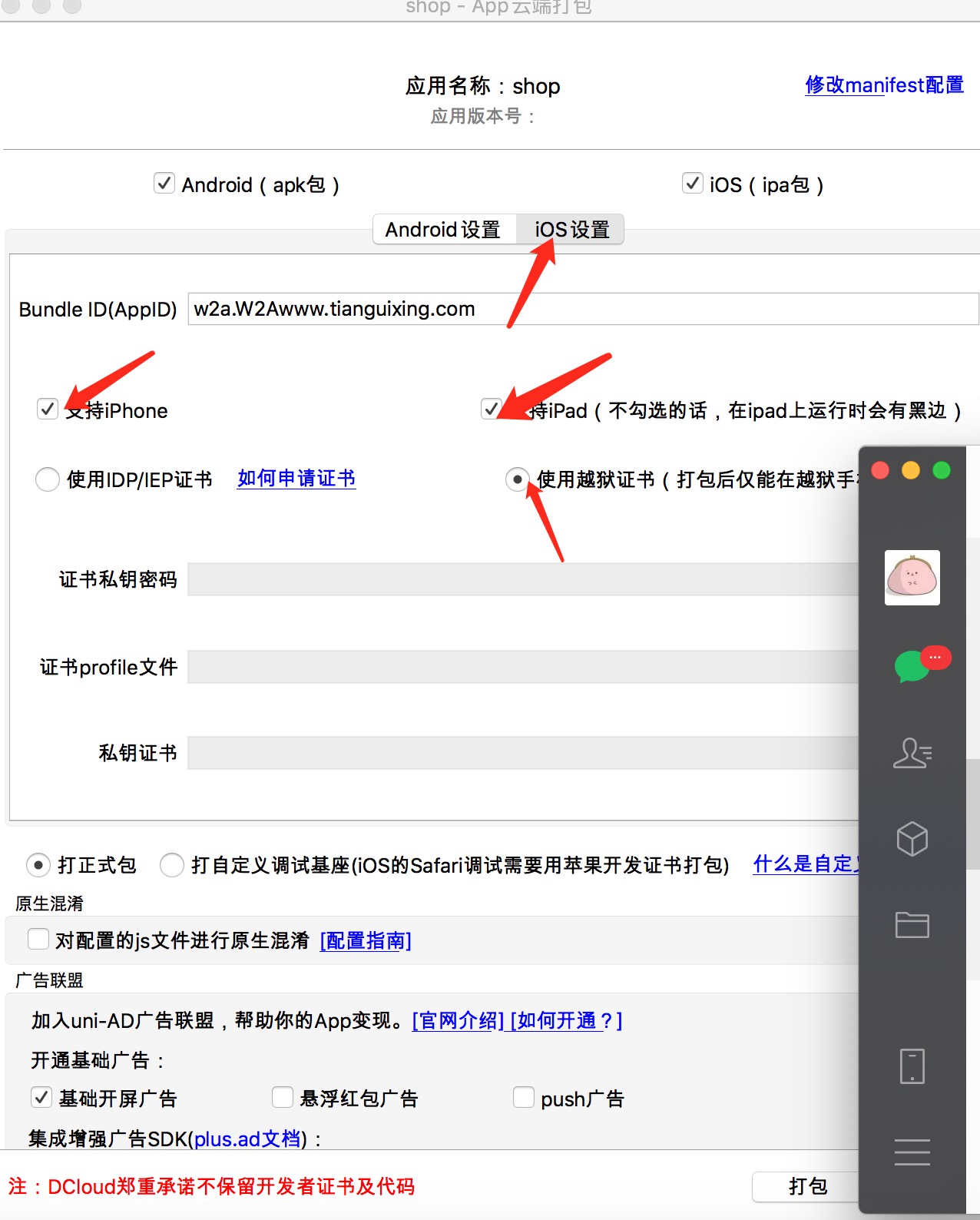Click the 广告联盟 section heading
Image resolution: width=980 pixels, height=1220 pixels.
(x=49, y=980)
